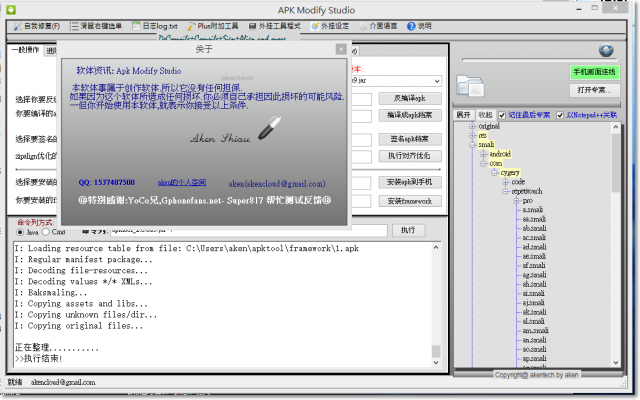Expand the android tree node

coord(483,154)
